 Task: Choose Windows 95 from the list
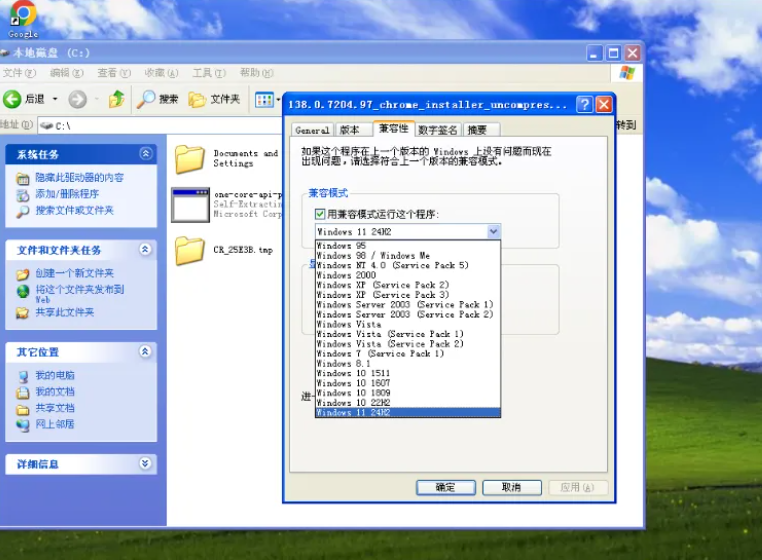(407, 246)
